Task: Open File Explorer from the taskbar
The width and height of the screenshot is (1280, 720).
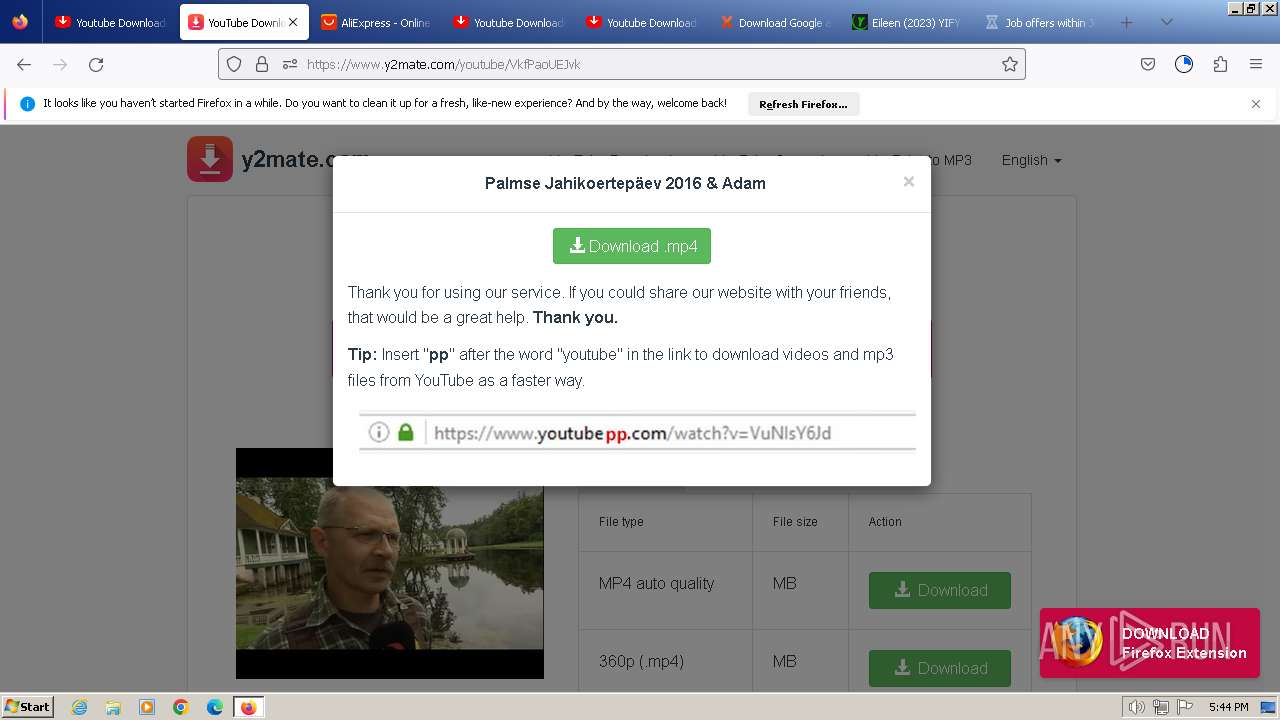Action: point(113,707)
